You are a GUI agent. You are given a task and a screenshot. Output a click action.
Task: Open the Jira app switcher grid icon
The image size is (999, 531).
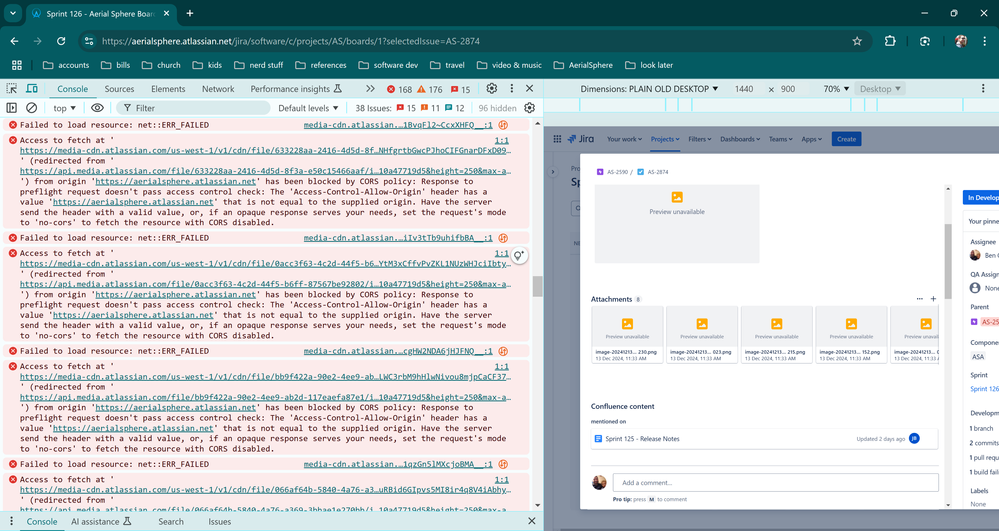click(x=557, y=139)
